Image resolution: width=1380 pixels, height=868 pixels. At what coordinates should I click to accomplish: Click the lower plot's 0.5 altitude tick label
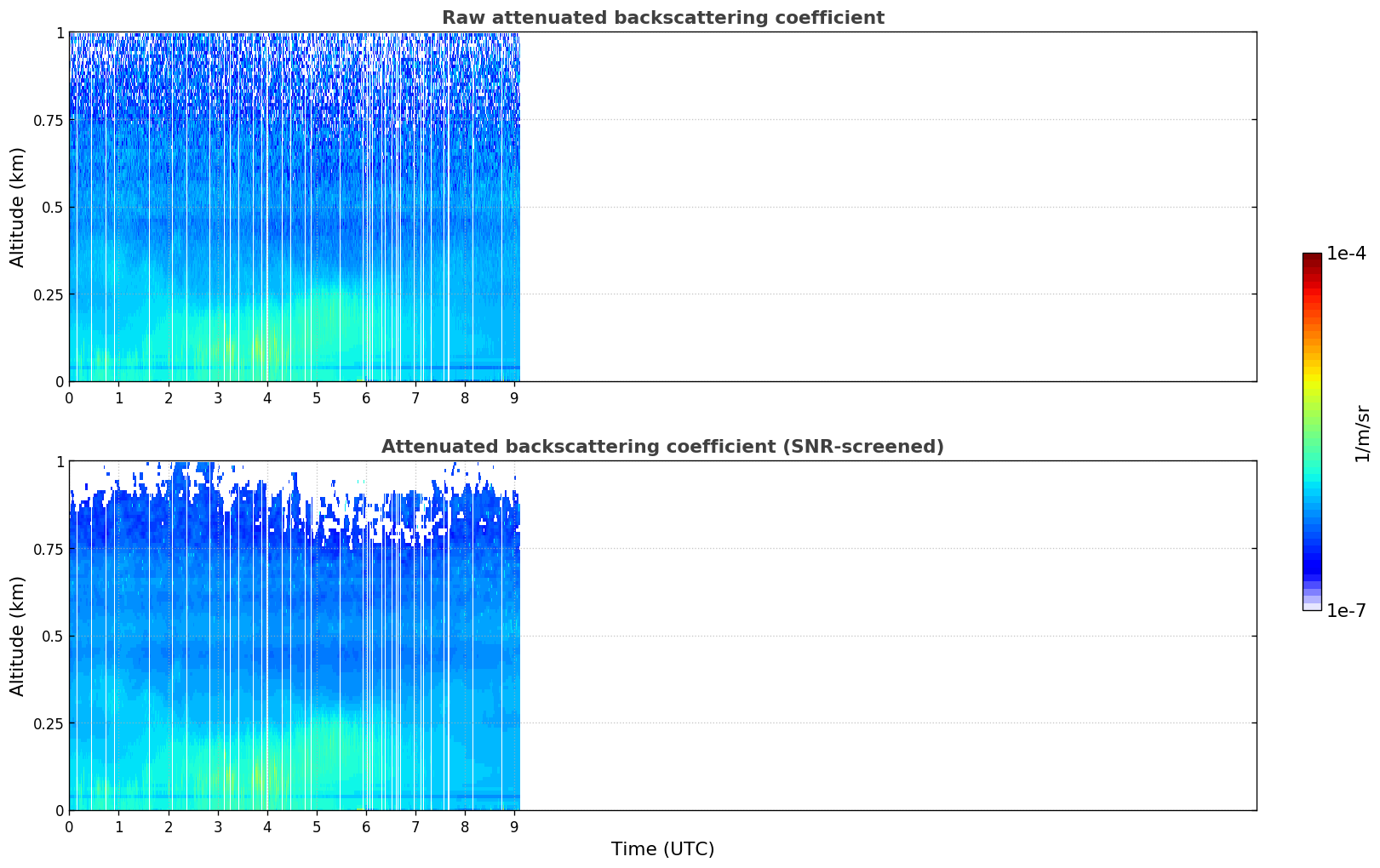click(x=53, y=637)
